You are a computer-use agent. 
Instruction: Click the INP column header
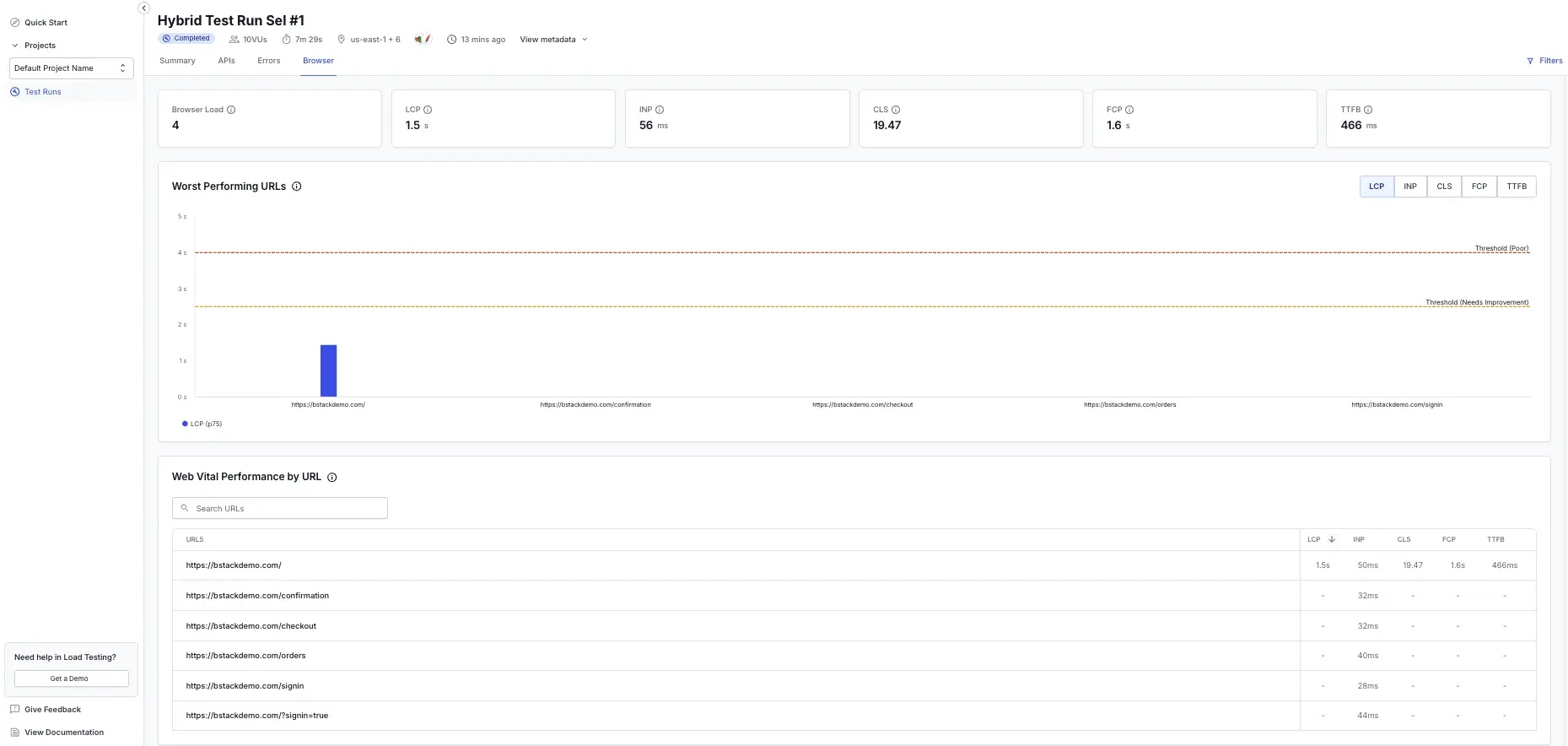1359,539
